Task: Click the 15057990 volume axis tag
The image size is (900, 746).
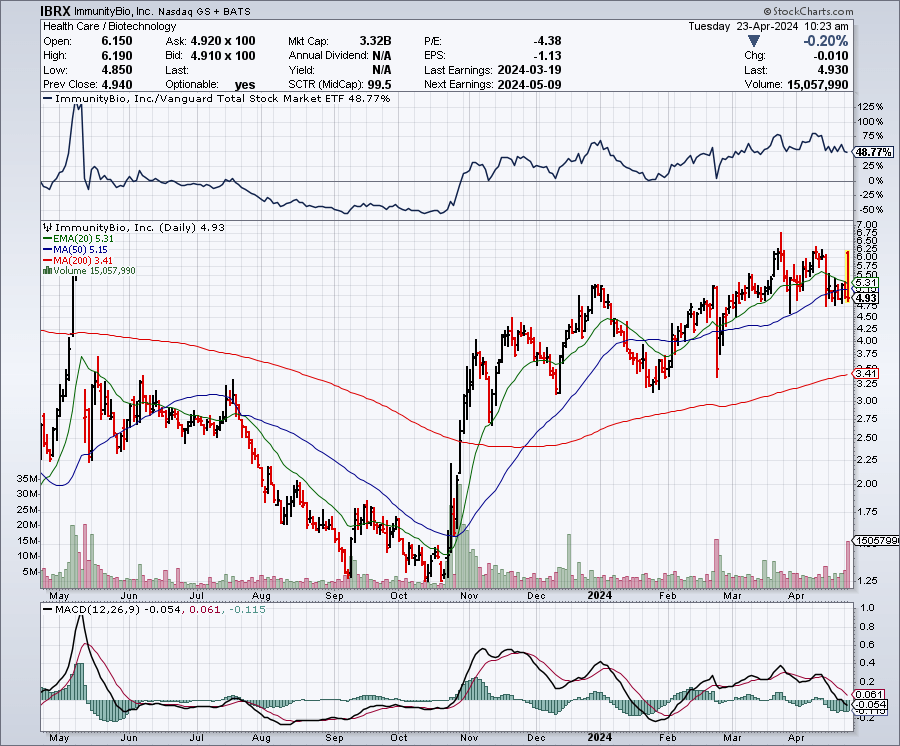Action: [x=874, y=540]
